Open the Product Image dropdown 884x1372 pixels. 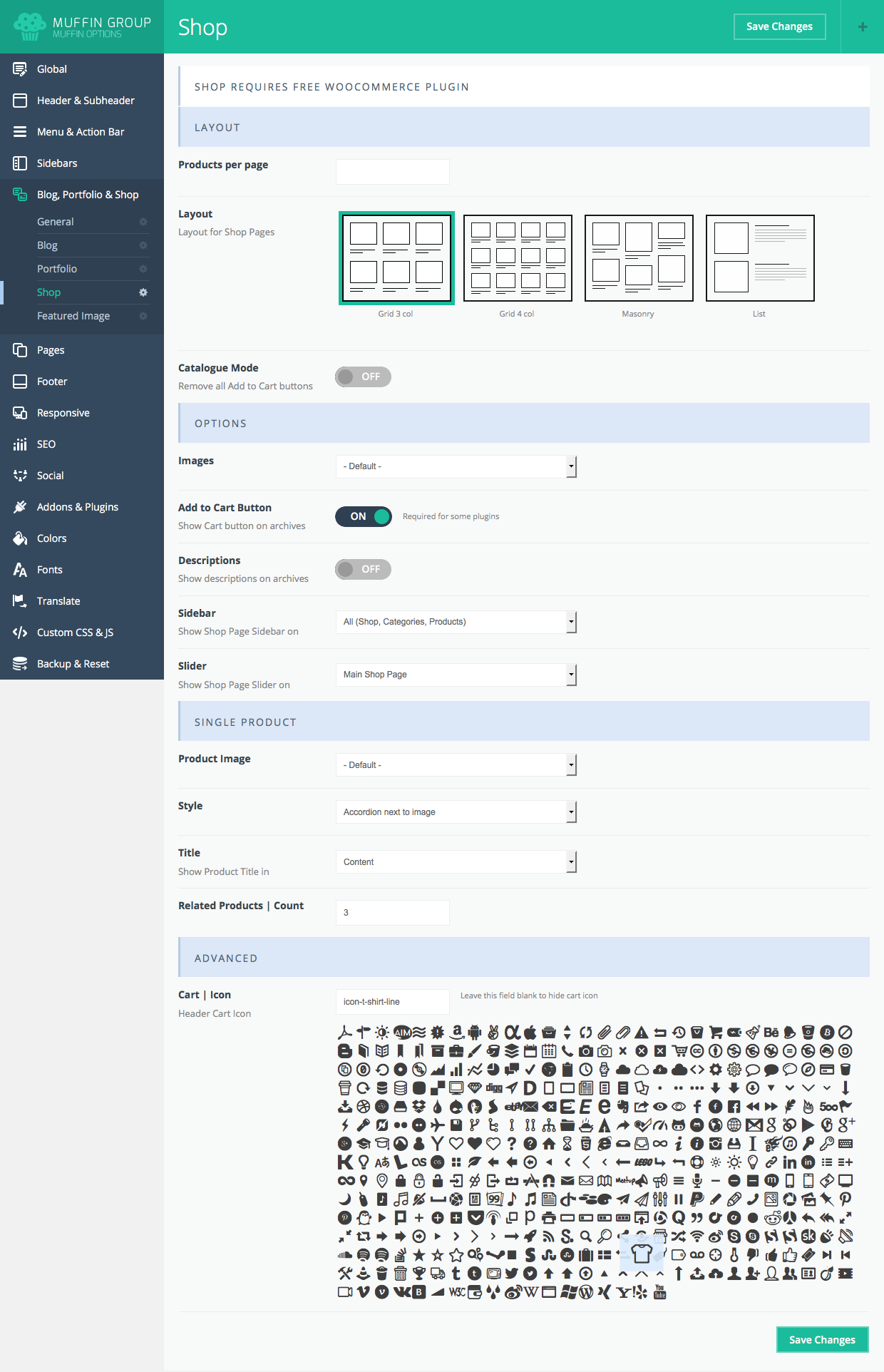(x=456, y=765)
